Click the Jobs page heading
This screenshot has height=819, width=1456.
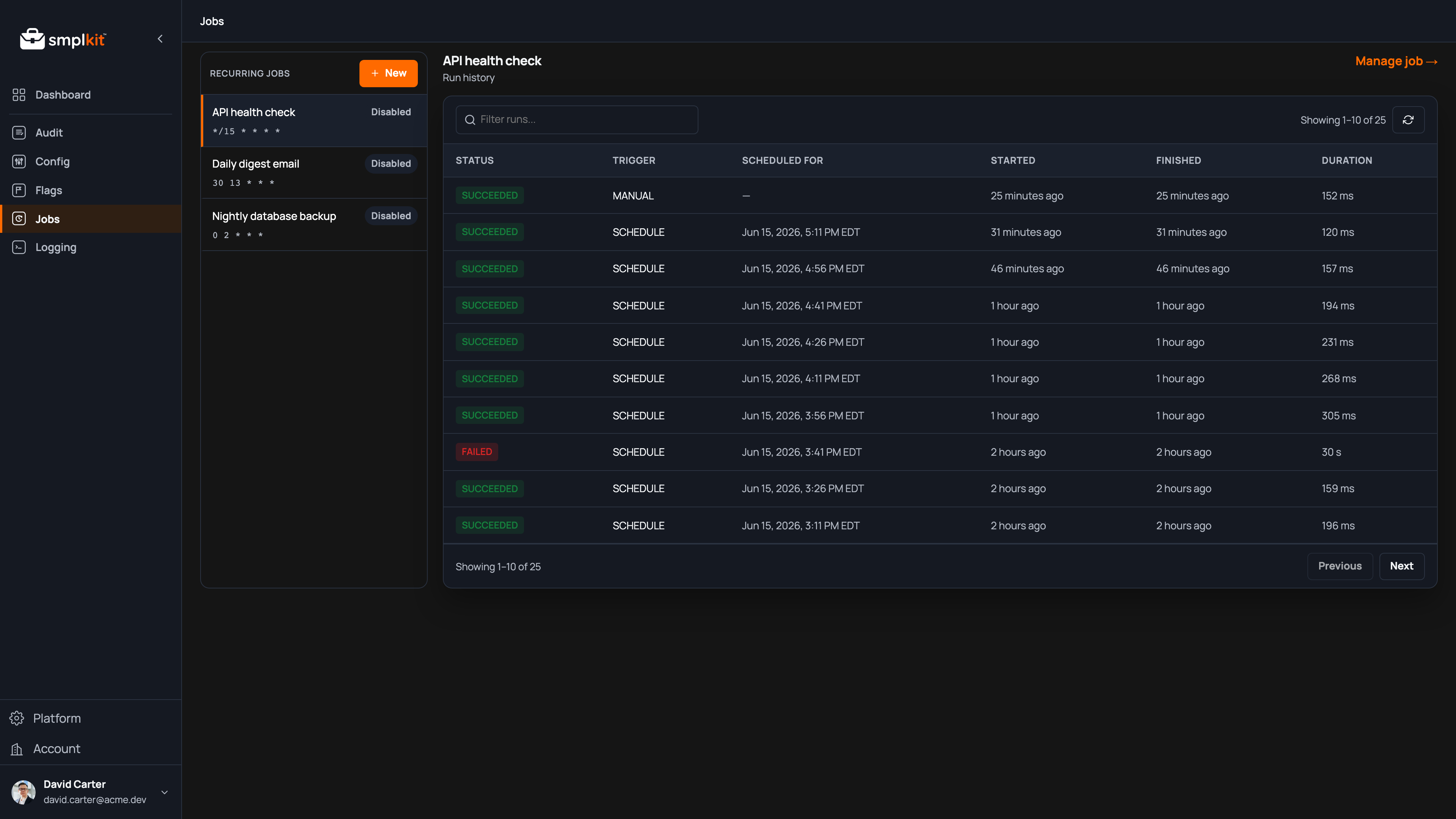coord(212,21)
